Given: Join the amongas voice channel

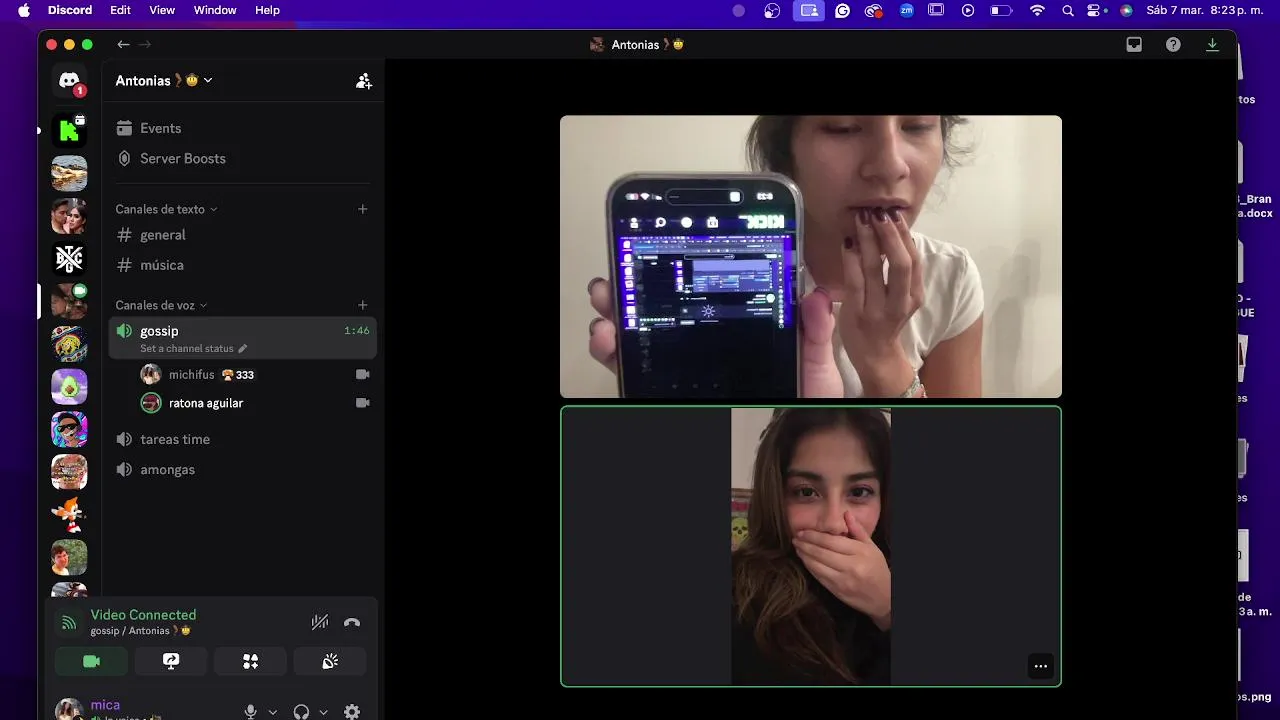Looking at the screenshot, I should click(x=242, y=469).
